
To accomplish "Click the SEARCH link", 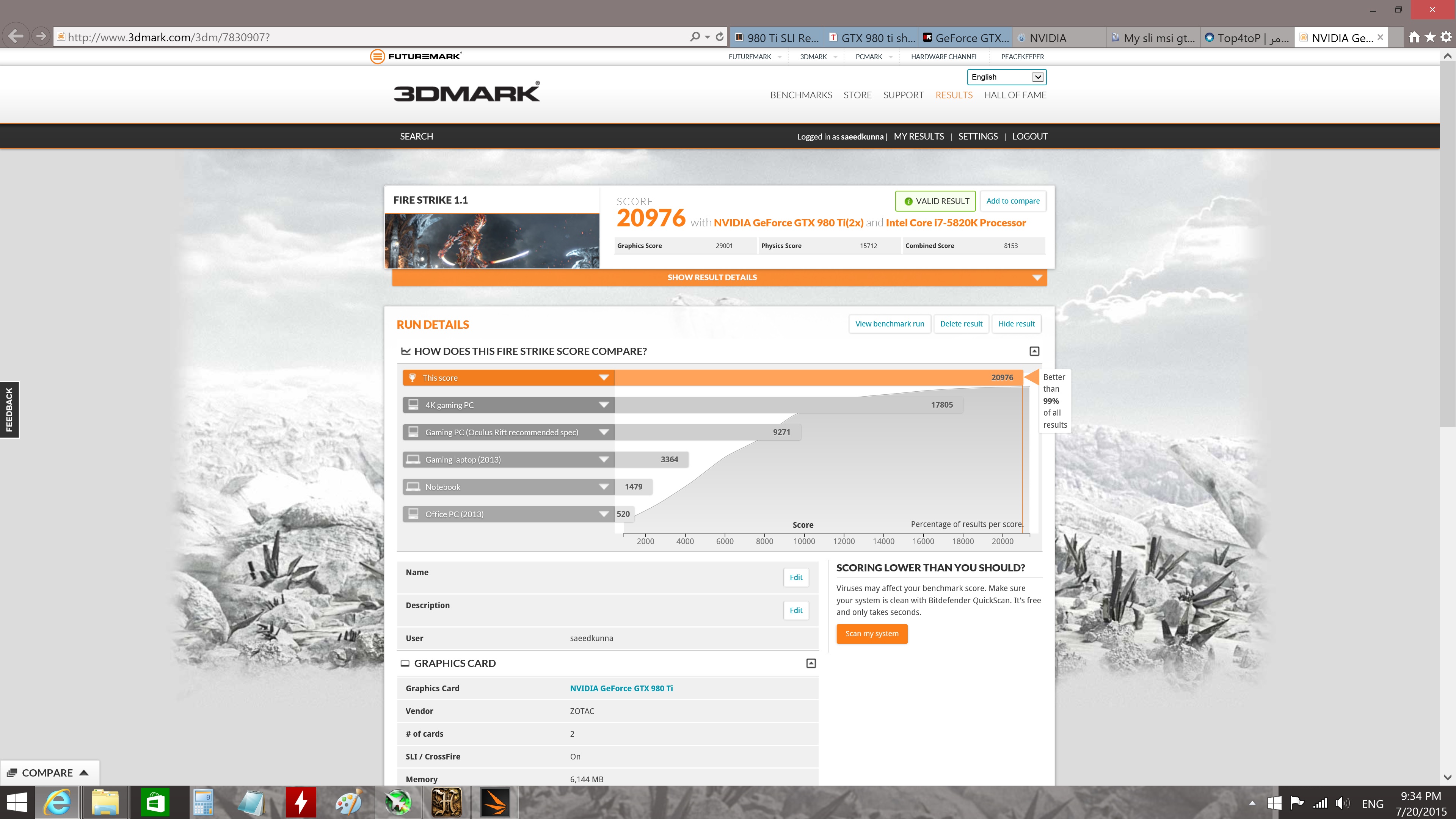I will tap(417, 136).
